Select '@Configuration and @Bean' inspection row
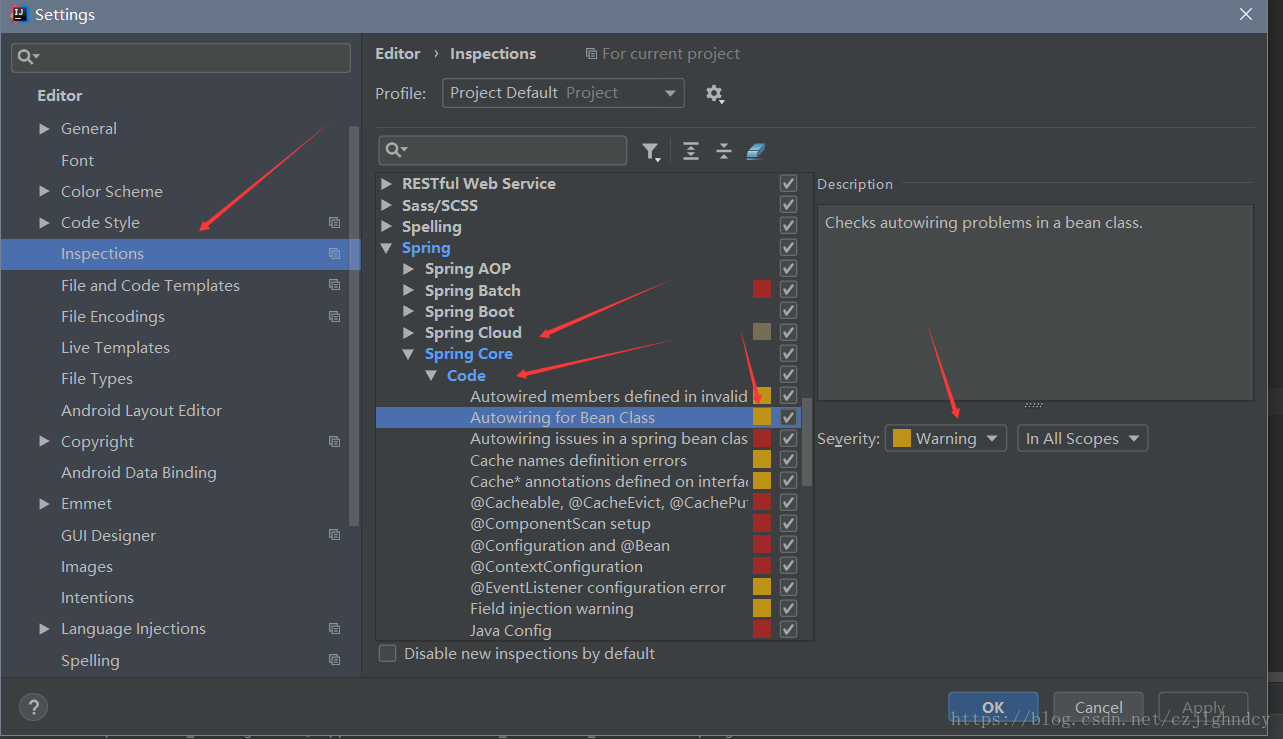 tap(570, 545)
